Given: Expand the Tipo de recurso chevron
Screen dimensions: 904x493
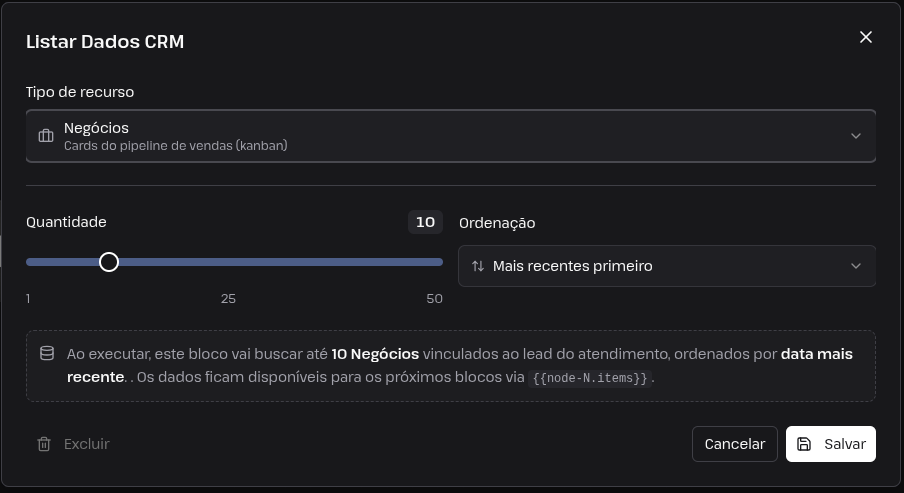Looking at the screenshot, I should (x=856, y=136).
